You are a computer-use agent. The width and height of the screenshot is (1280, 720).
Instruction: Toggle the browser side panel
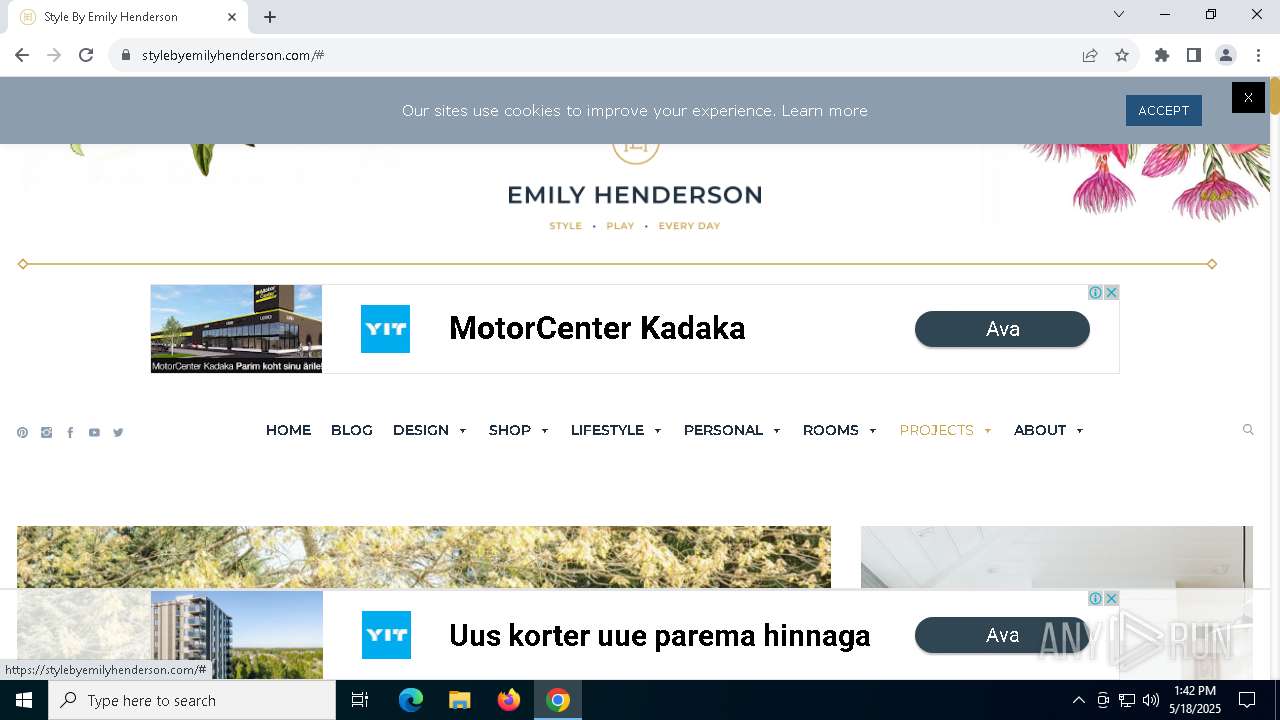click(1194, 55)
